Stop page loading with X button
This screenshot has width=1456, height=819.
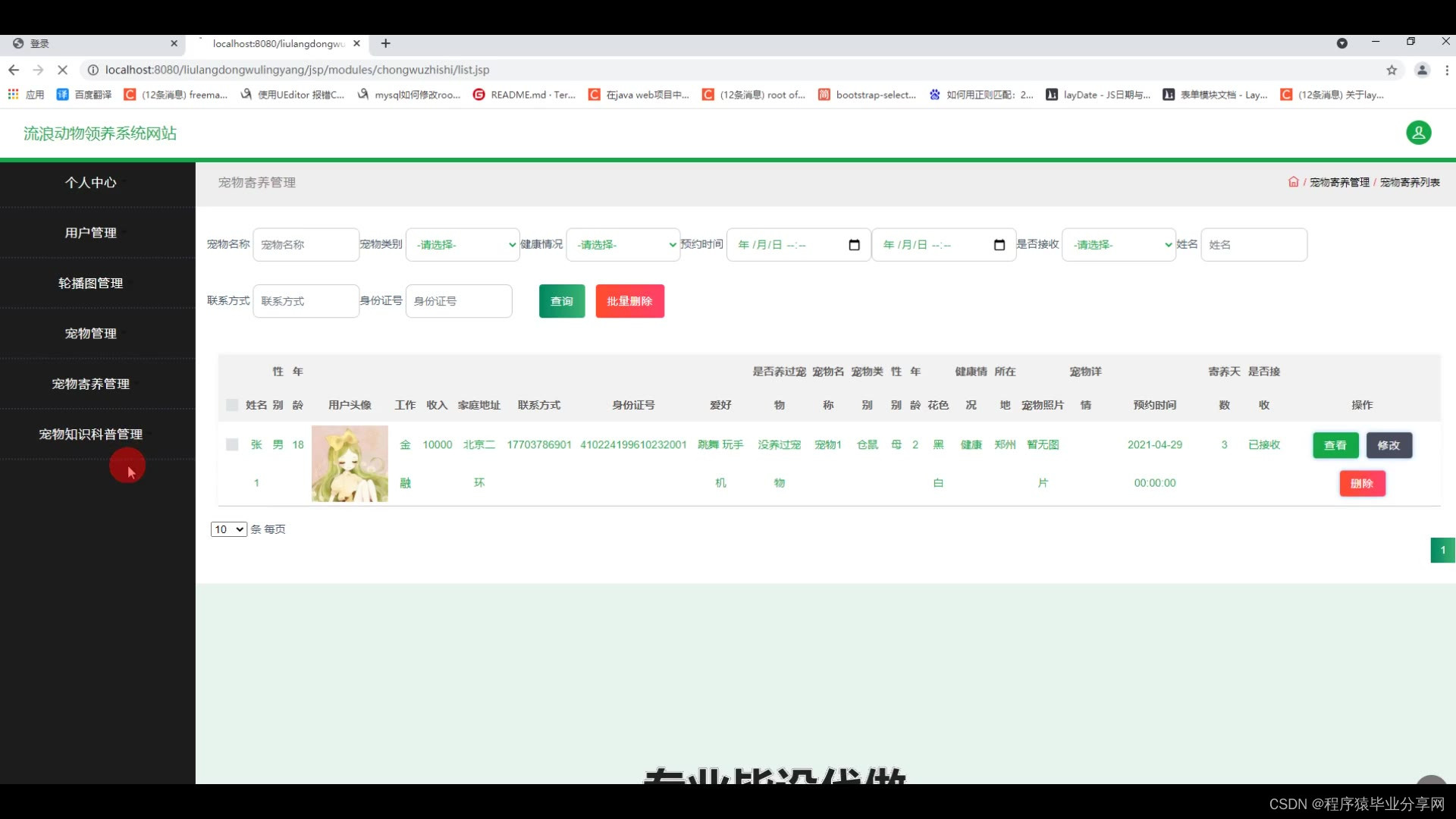[x=63, y=70]
